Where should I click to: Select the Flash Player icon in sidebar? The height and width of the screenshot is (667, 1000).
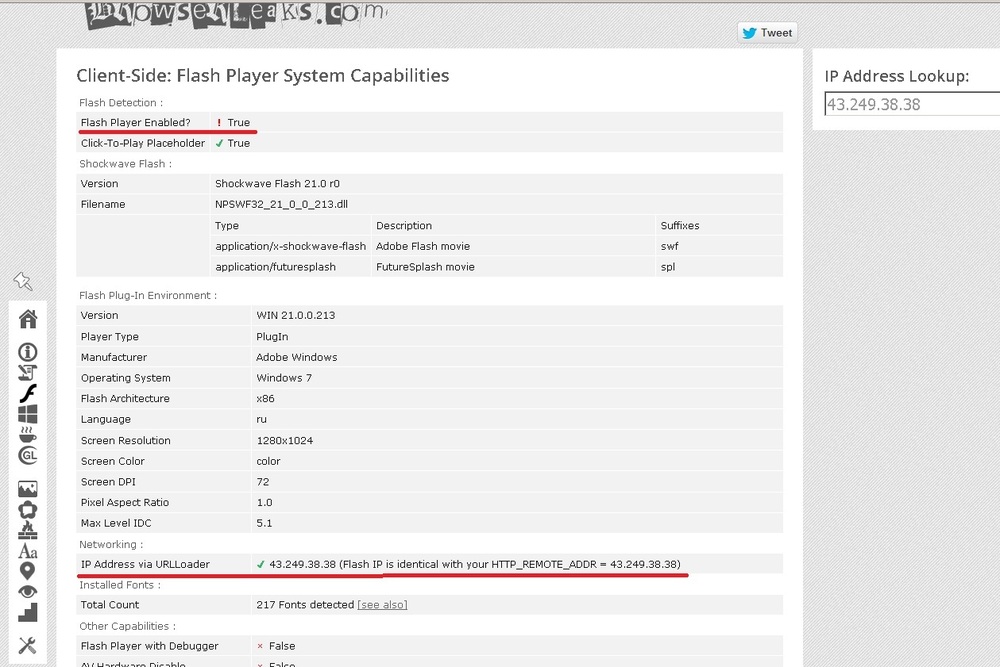(x=27, y=393)
